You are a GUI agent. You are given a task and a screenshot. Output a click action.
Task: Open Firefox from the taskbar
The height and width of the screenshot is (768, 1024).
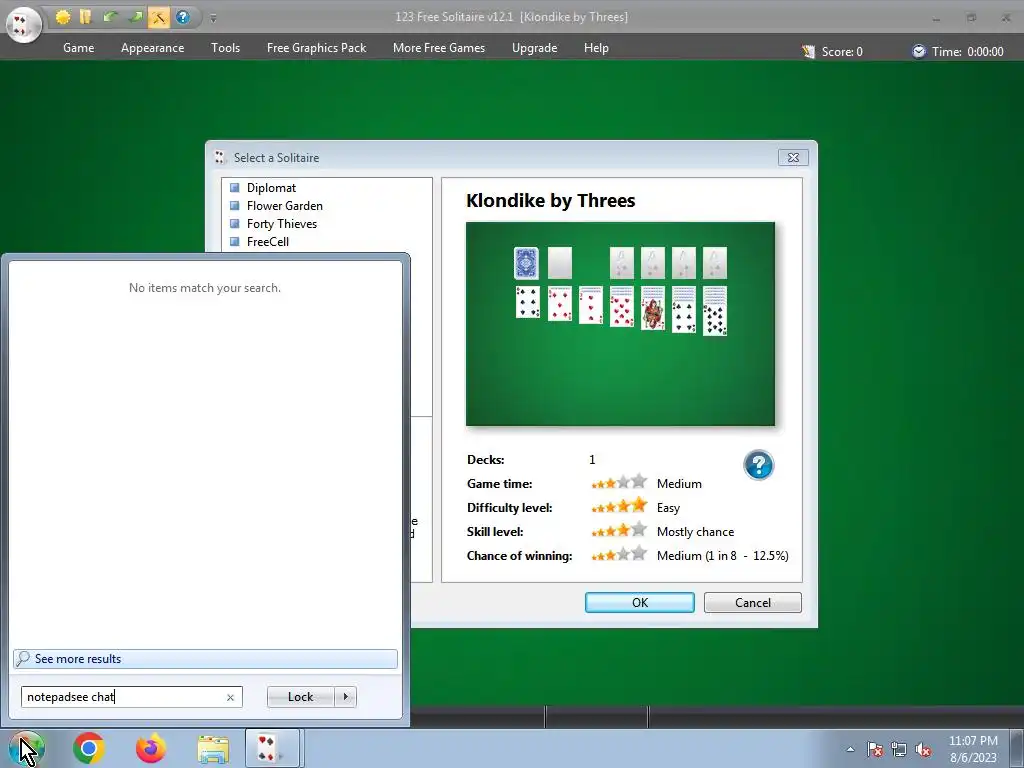coord(151,748)
